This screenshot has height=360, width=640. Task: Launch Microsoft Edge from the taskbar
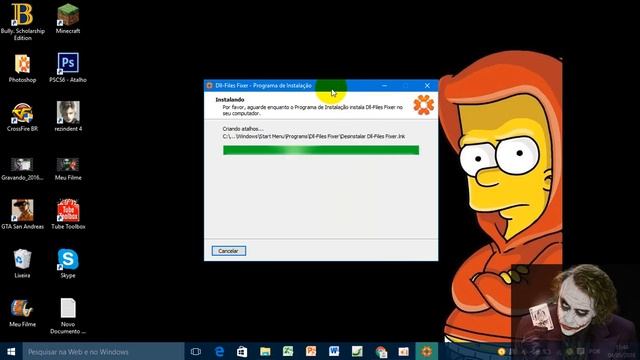coord(219,351)
